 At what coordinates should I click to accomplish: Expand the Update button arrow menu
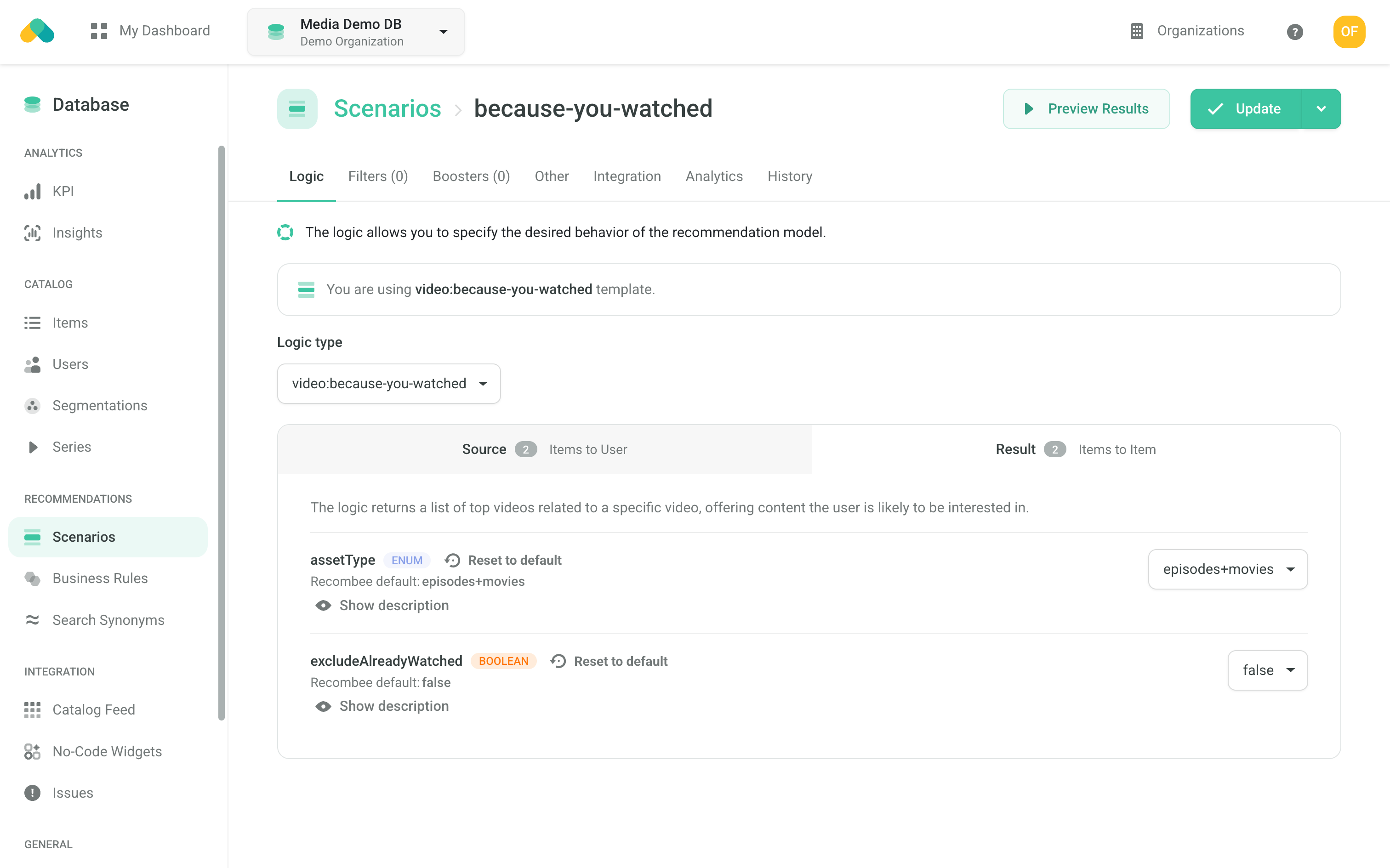pyautogui.click(x=1321, y=108)
